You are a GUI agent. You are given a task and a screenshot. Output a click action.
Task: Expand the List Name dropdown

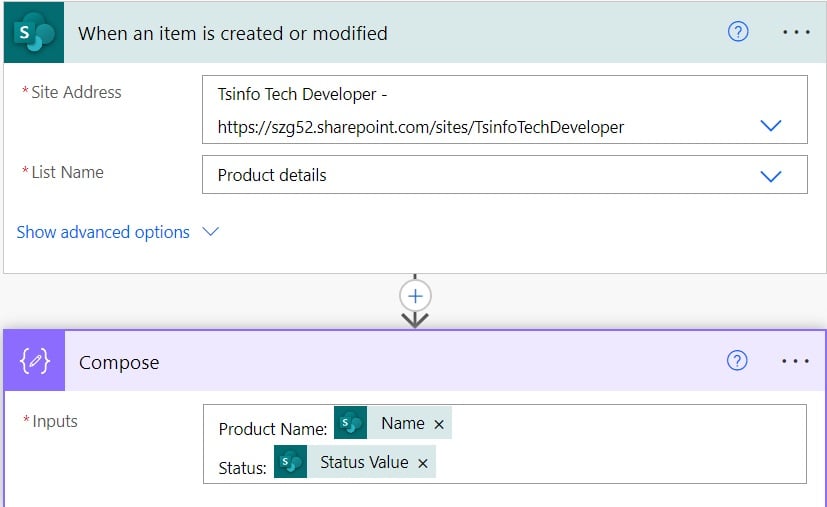(x=771, y=176)
